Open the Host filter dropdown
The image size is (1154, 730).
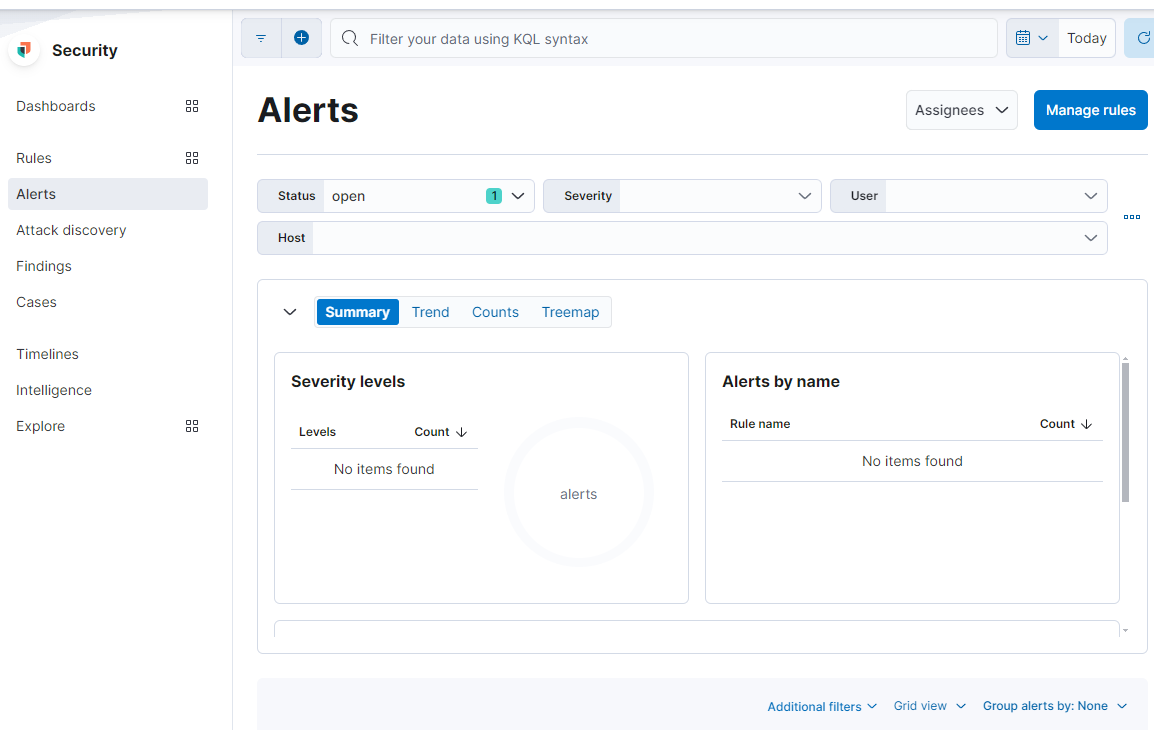click(1090, 237)
